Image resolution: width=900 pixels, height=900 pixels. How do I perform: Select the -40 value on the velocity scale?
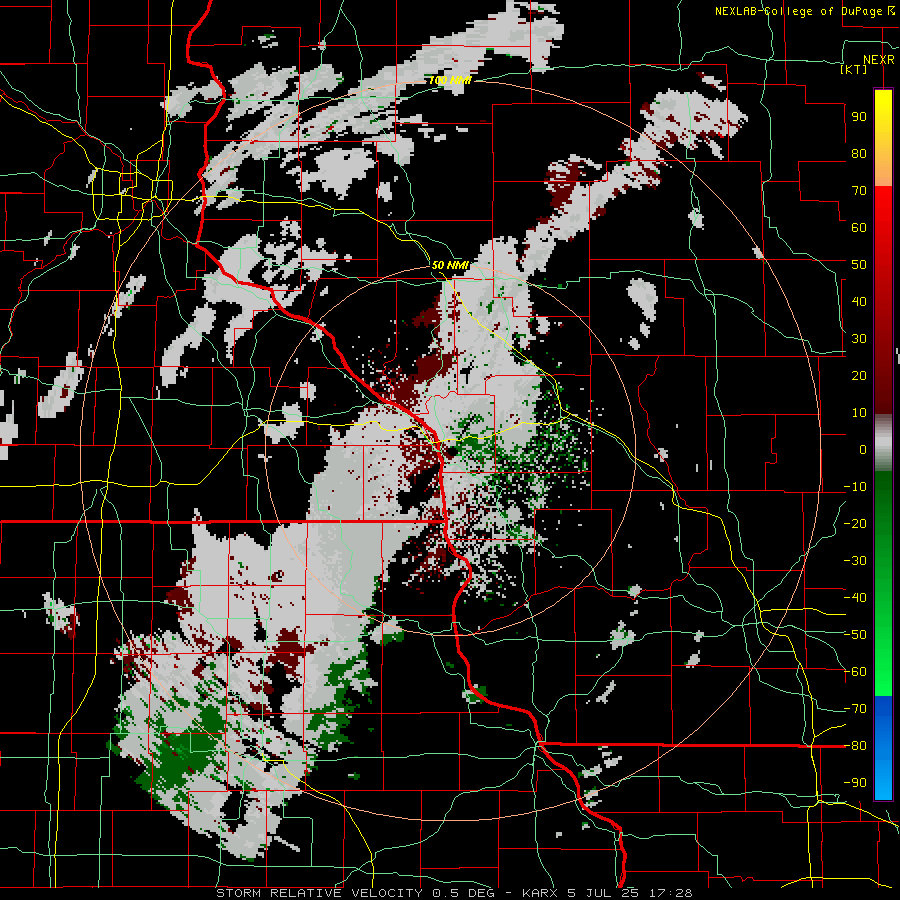(x=855, y=598)
